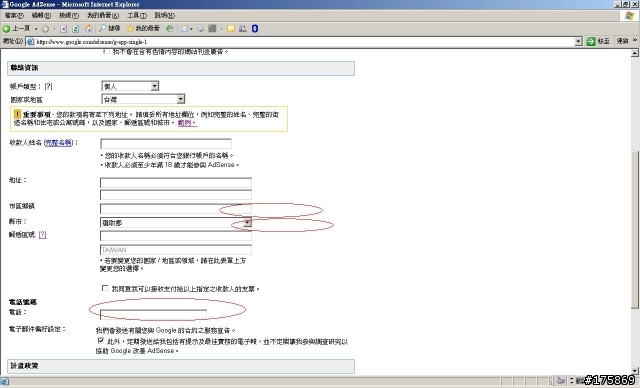
Task: Click the yellow Discuss note icon
Action: [231, 29]
